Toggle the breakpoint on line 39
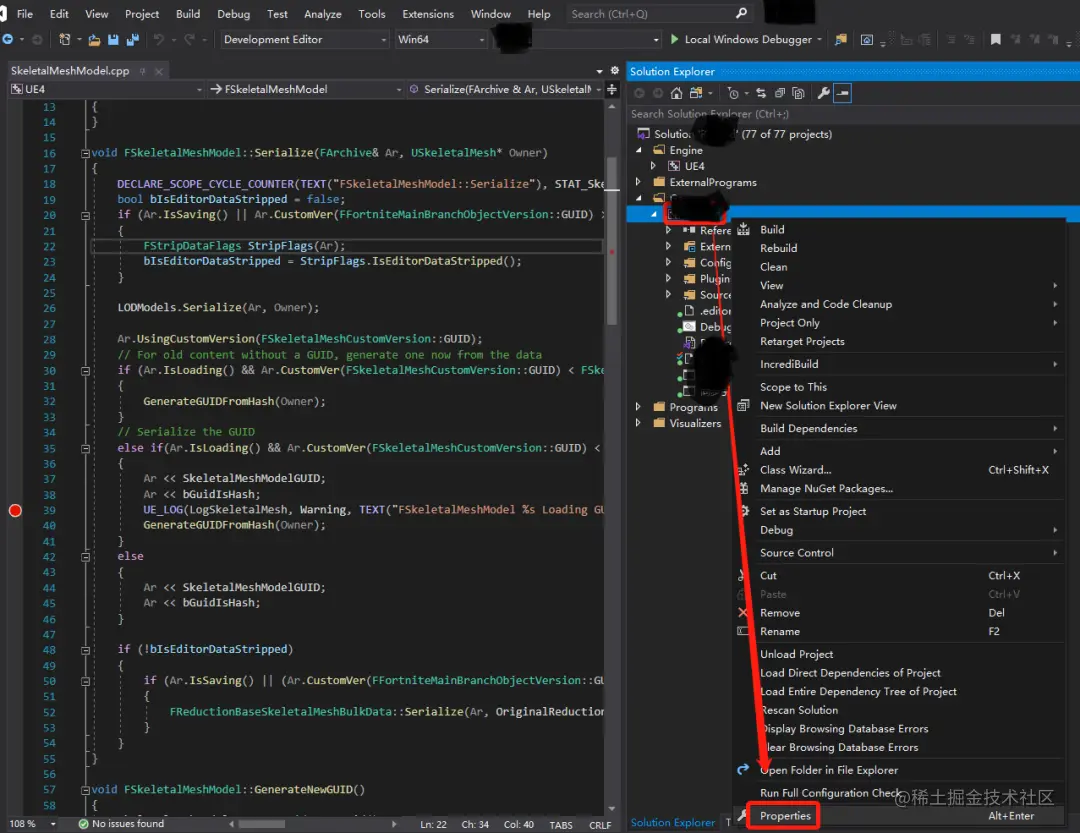The width and height of the screenshot is (1080, 833). [15, 511]
